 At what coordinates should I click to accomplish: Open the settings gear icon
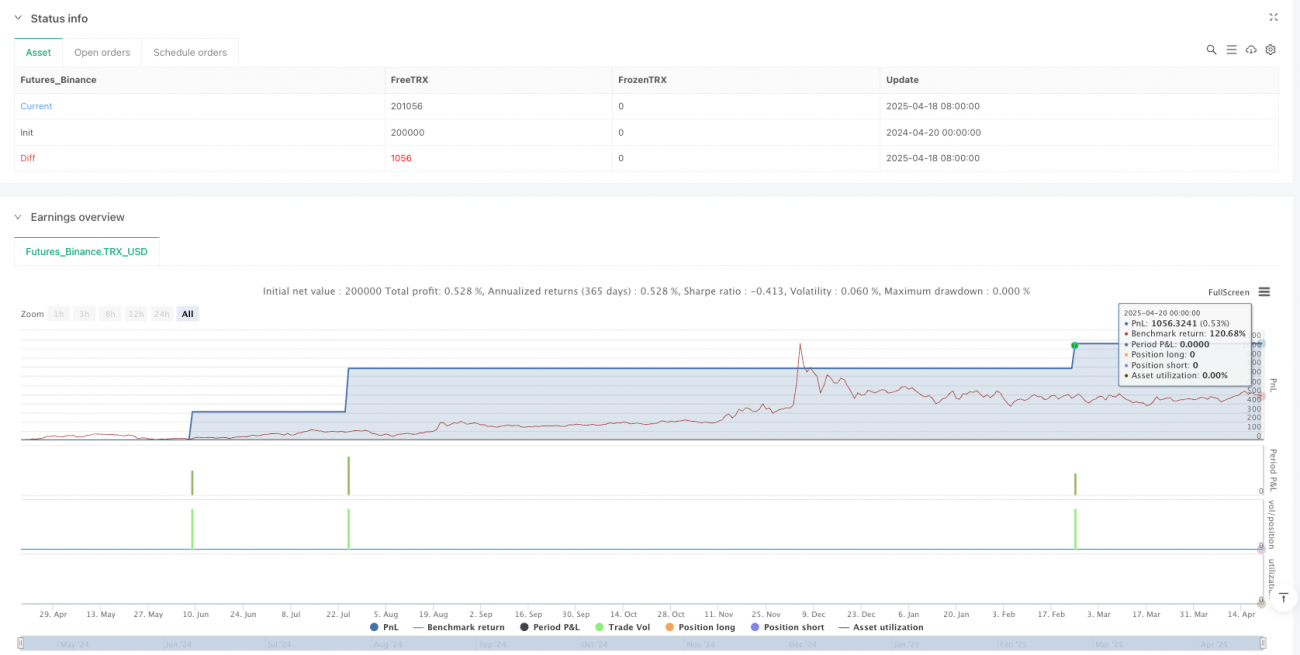[x=1270, y=50]
